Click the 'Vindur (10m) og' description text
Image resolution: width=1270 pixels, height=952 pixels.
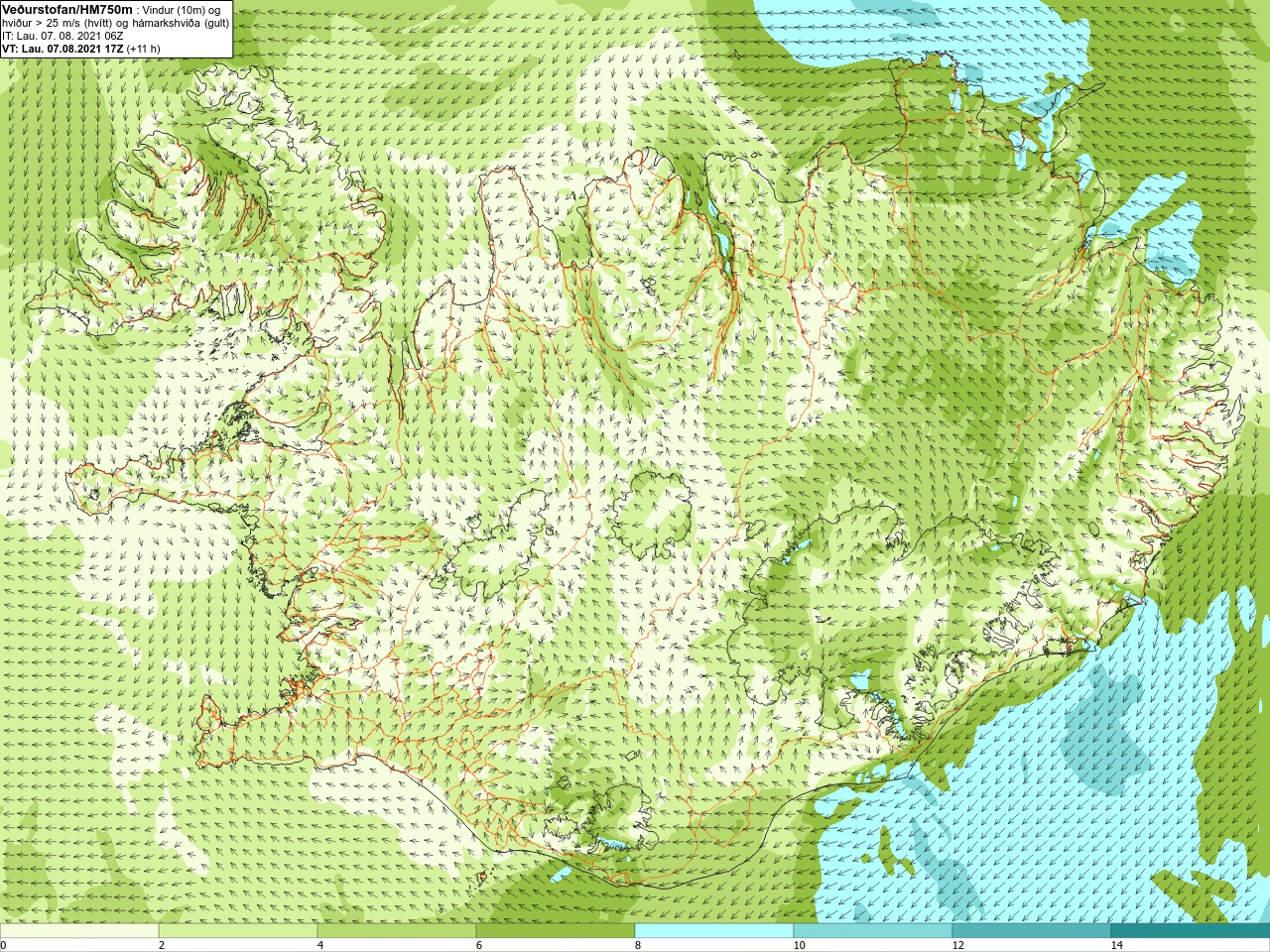(x=182, y=10)
